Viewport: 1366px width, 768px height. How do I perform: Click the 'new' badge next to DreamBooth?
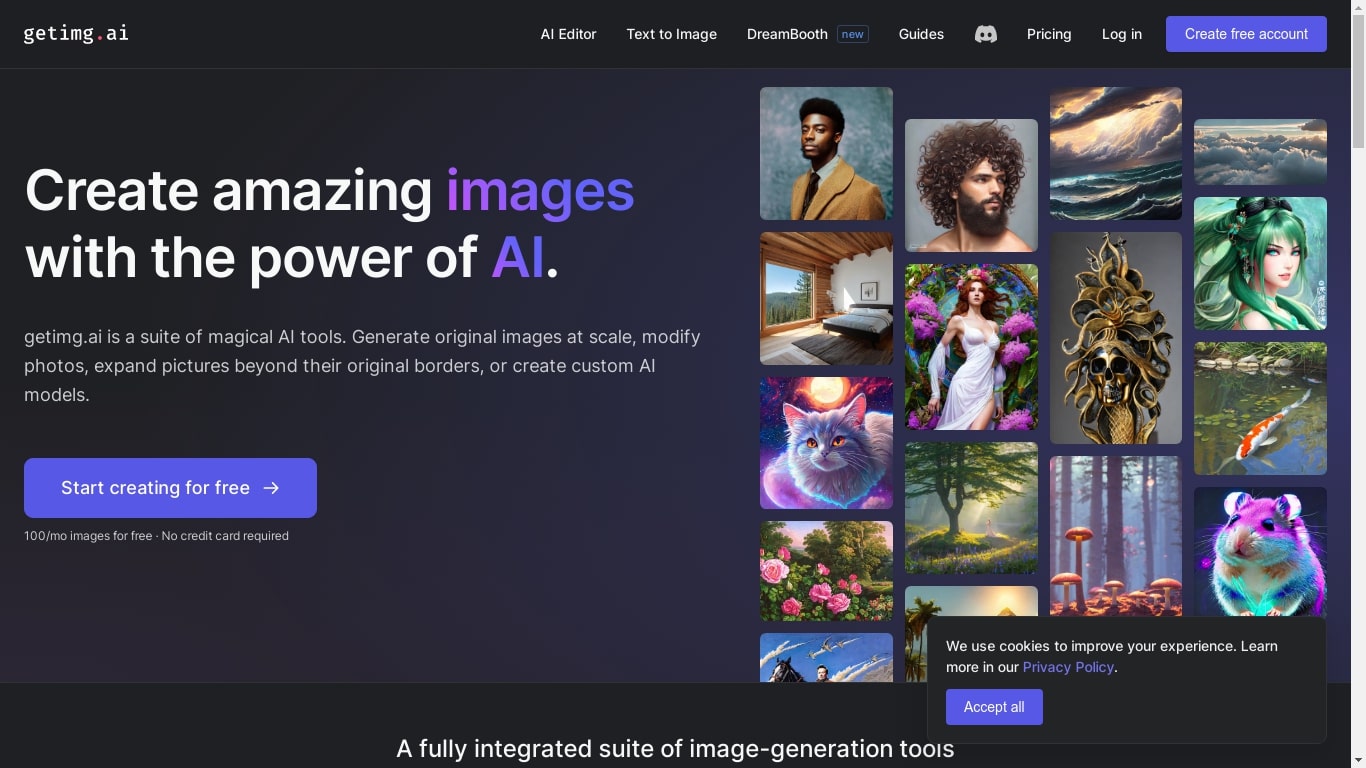[x=852, y=34]
